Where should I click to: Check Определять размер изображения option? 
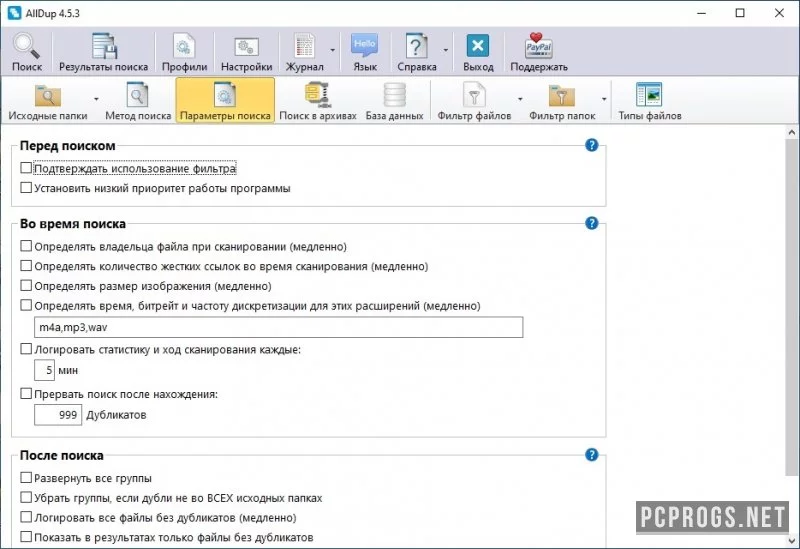coord(26,286)
